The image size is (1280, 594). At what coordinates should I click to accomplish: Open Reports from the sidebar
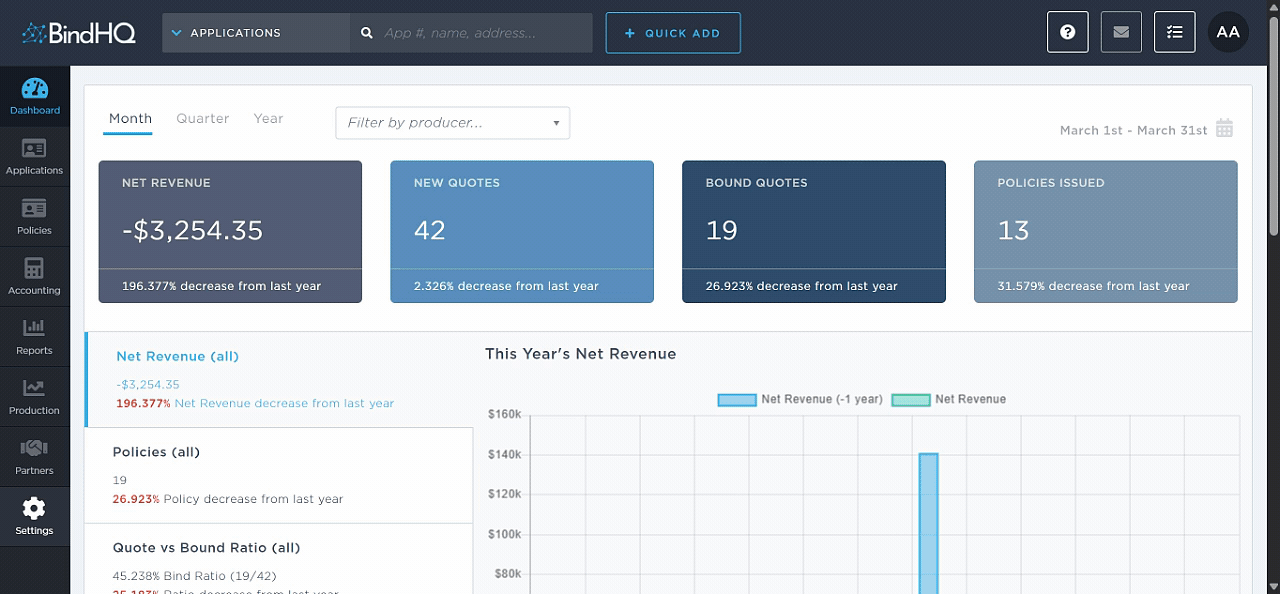tap(35, 336)
